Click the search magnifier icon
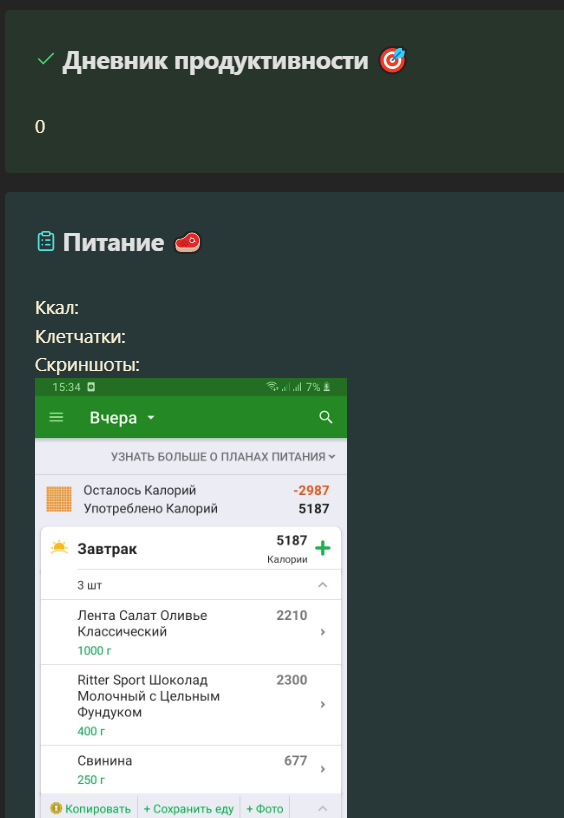The image size is (564, 818). tap(326, 417)
